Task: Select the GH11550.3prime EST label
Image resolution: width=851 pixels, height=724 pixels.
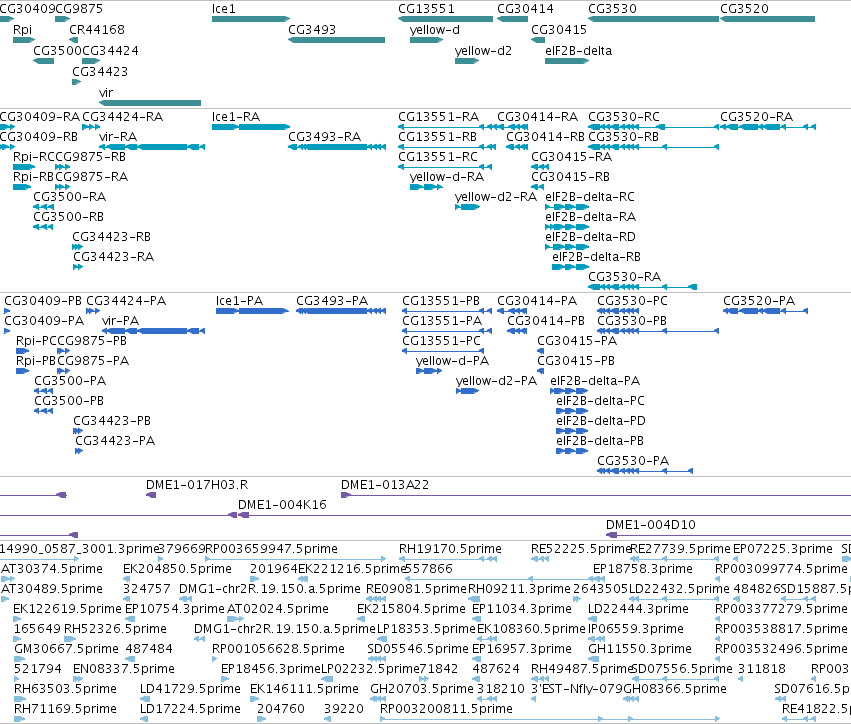Action: click(640, 649)
